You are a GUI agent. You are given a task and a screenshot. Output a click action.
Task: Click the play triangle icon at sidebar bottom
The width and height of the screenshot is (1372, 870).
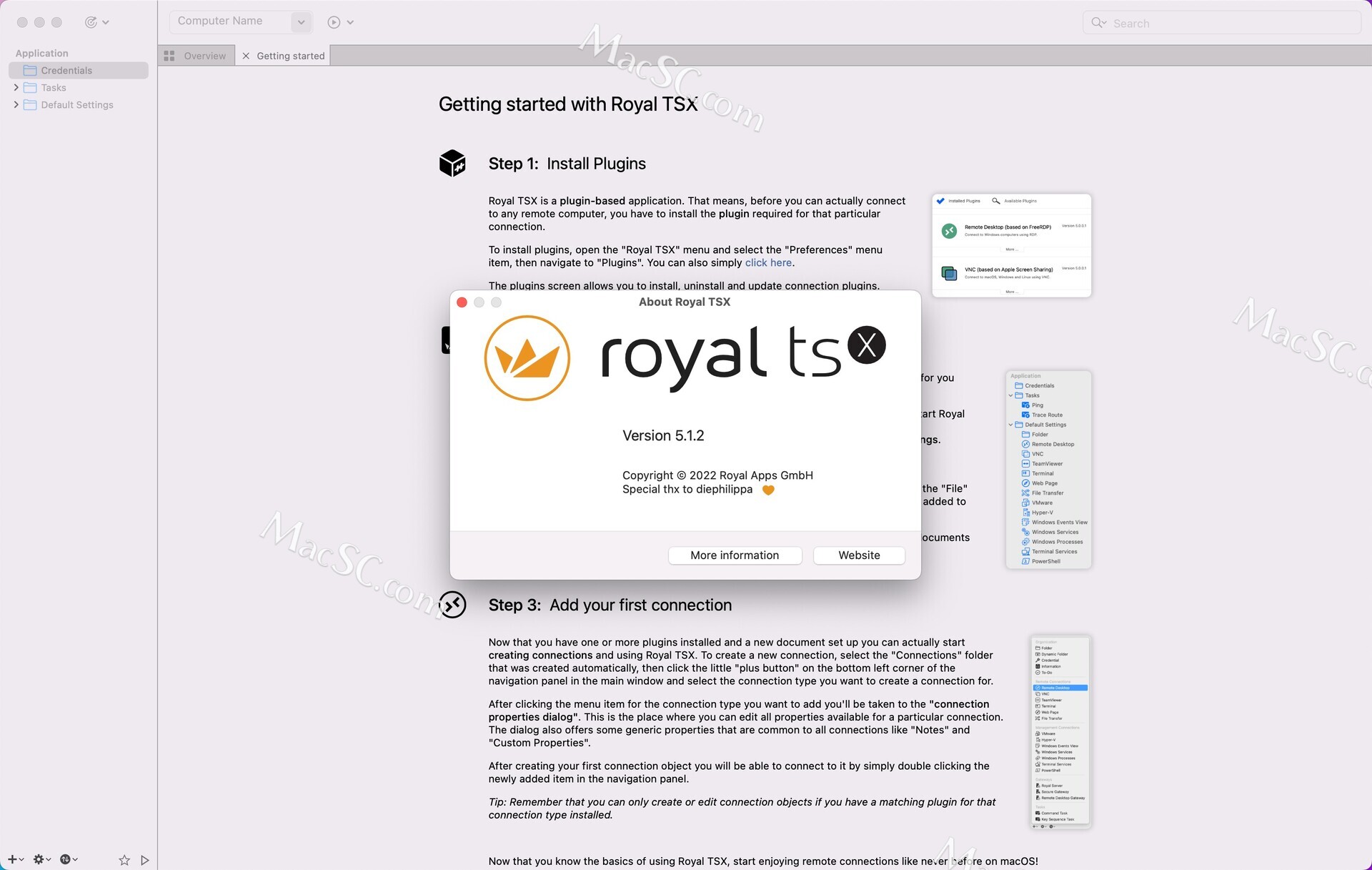[145, 860]
